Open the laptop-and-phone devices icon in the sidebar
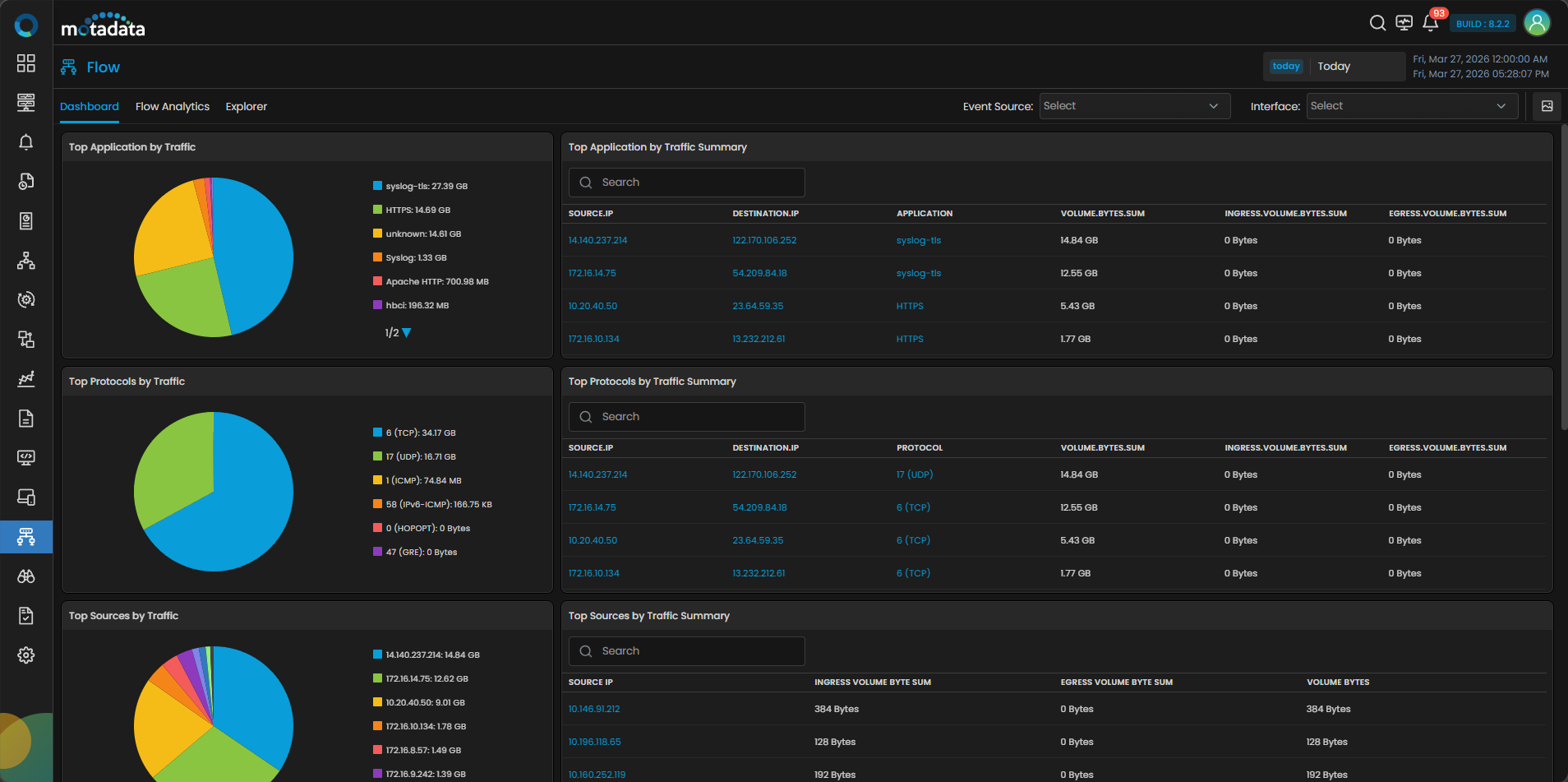The image size is (1568, 782). pos(26,497)
